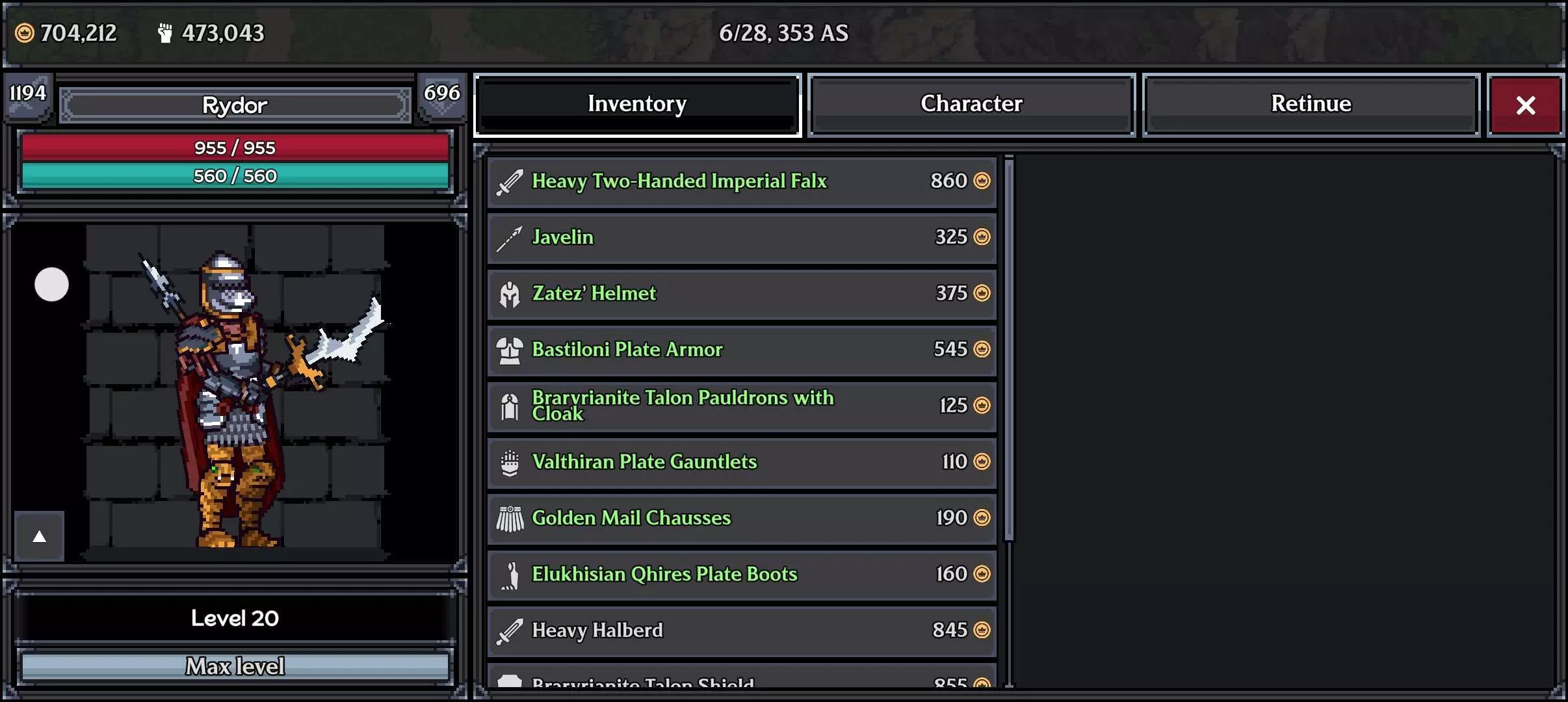The width and height of the screenshot is (1568, 702).
Task: Close the inventory panel with red X
Action: tap(1525, 105)
